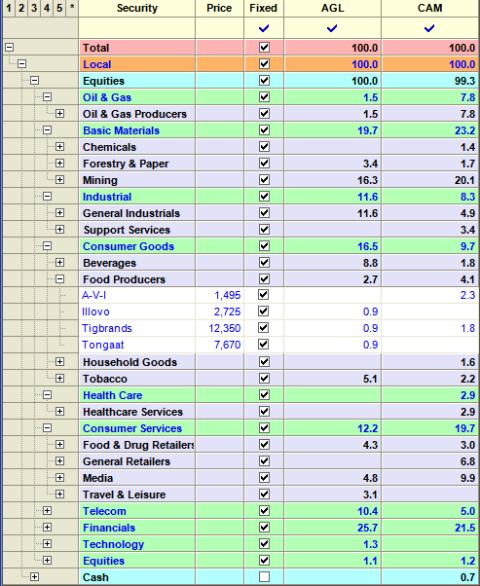The height and width of the screenshot is (586, 480).
Task: Expand the Technology sector
Action: click(47, 544)
